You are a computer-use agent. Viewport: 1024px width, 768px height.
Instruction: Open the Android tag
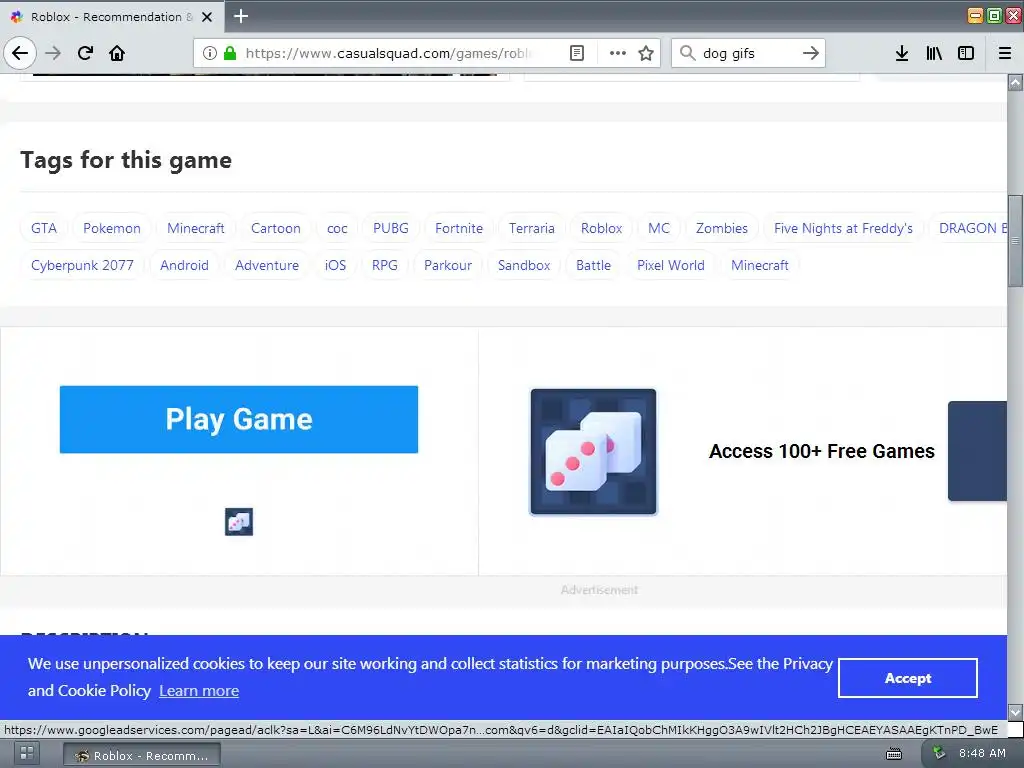184,266
